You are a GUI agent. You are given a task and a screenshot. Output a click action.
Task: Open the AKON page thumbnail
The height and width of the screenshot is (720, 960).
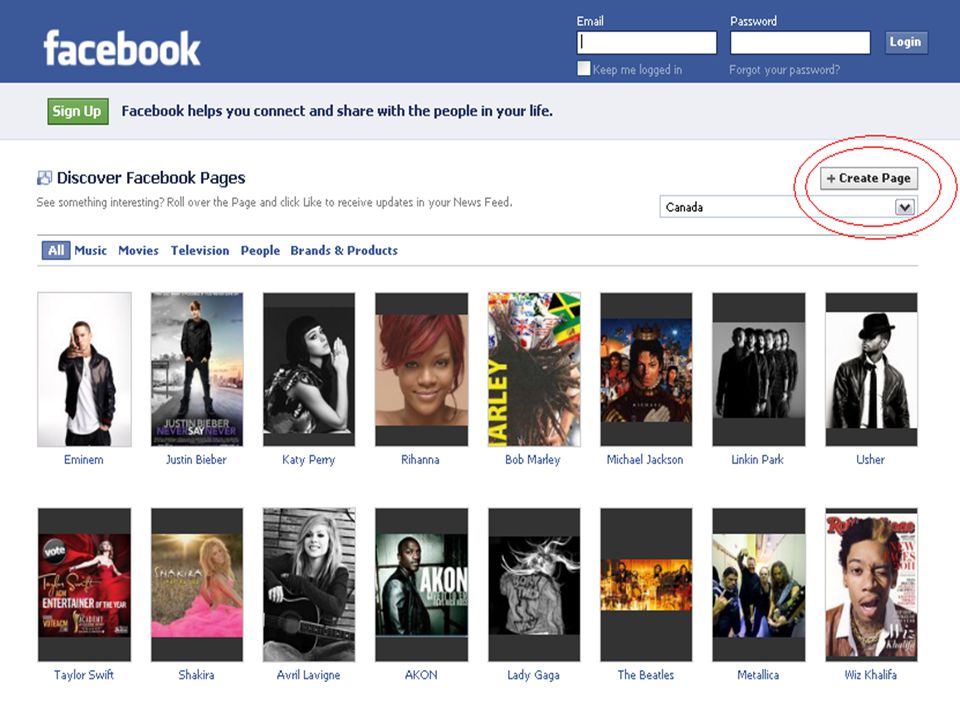[x=421, y=585]
